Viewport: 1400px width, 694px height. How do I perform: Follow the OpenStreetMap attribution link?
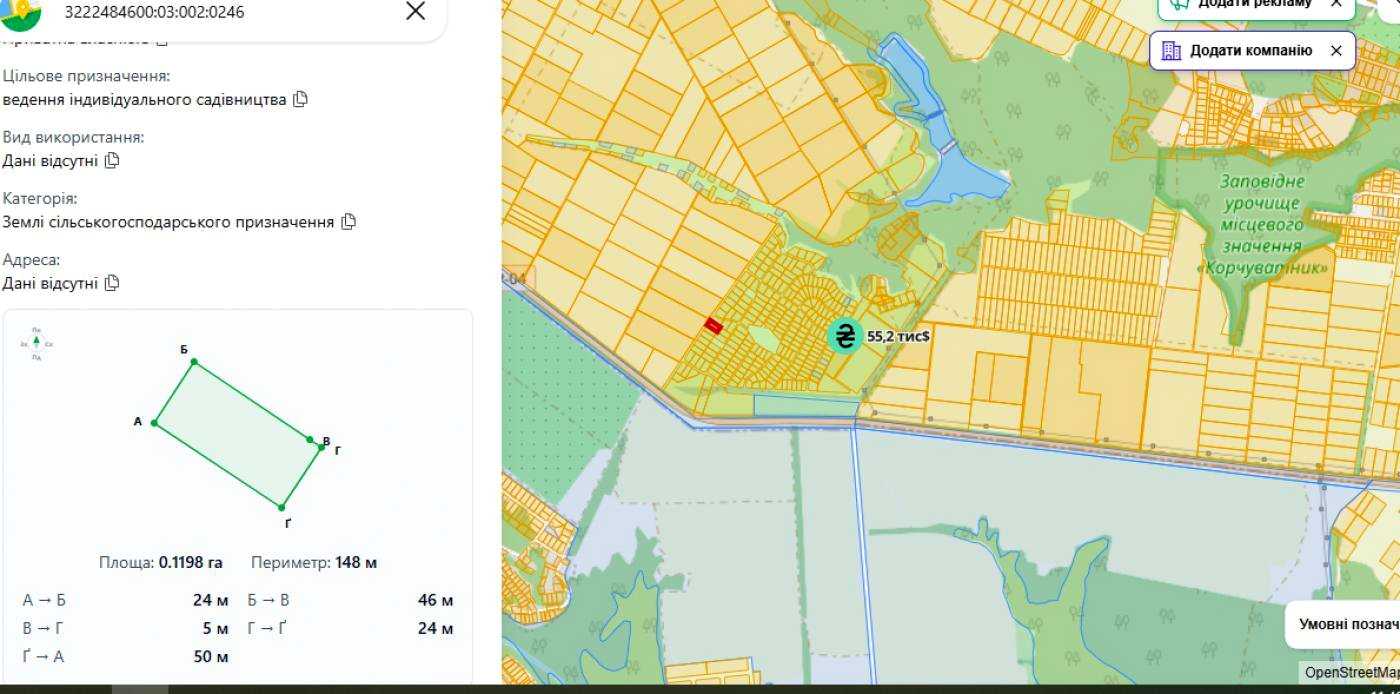[x=1351, y=673]
